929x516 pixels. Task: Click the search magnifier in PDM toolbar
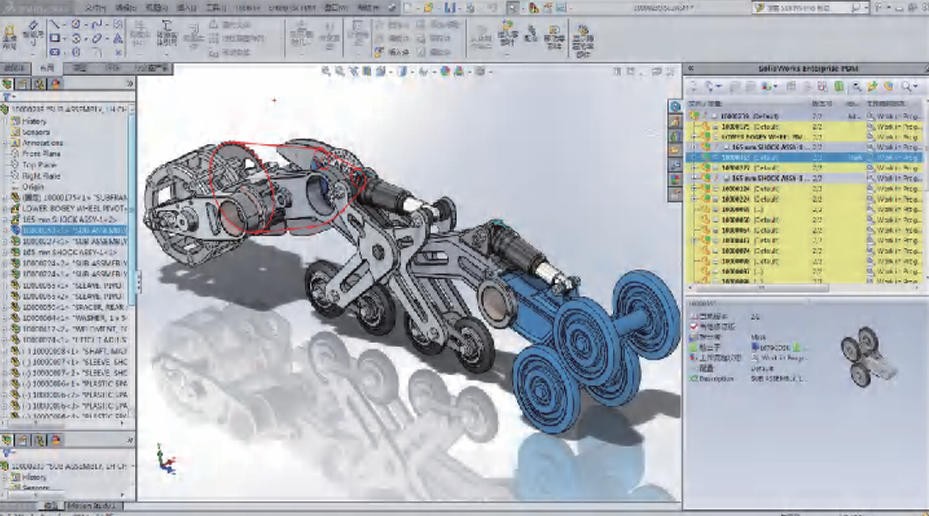pos(908,87)
